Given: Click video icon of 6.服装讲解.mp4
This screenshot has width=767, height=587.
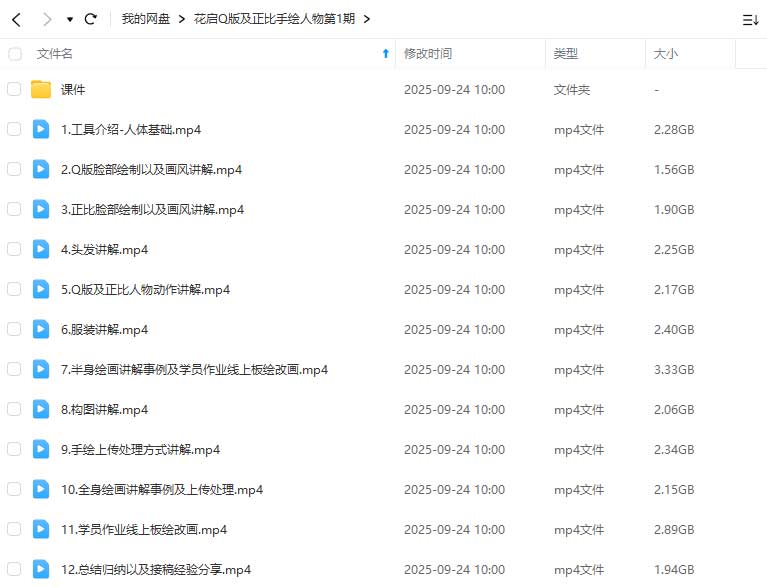Looking at the screenshot, I should 41,329.
